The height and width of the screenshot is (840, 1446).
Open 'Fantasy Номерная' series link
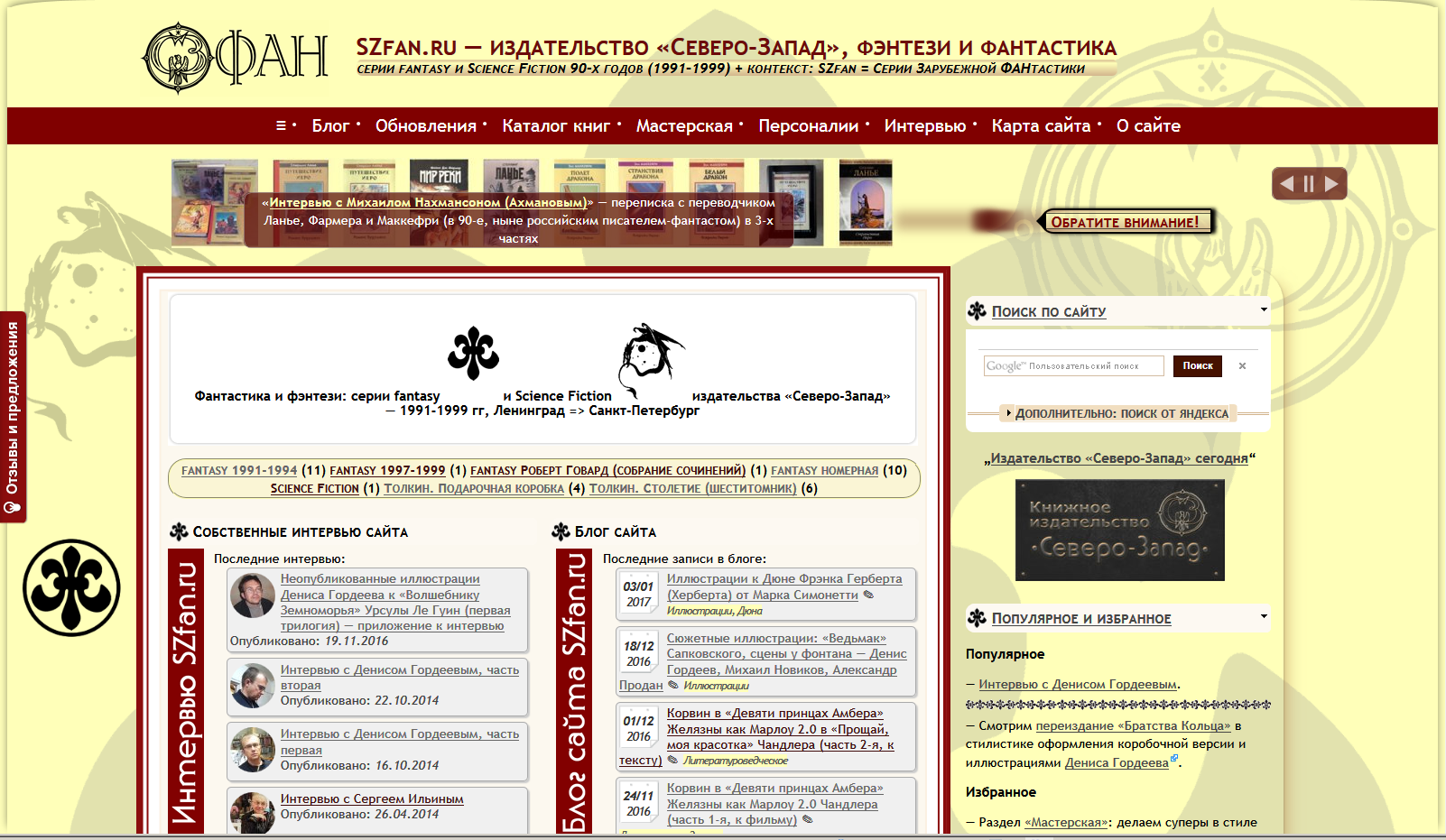tap(824, 470)
